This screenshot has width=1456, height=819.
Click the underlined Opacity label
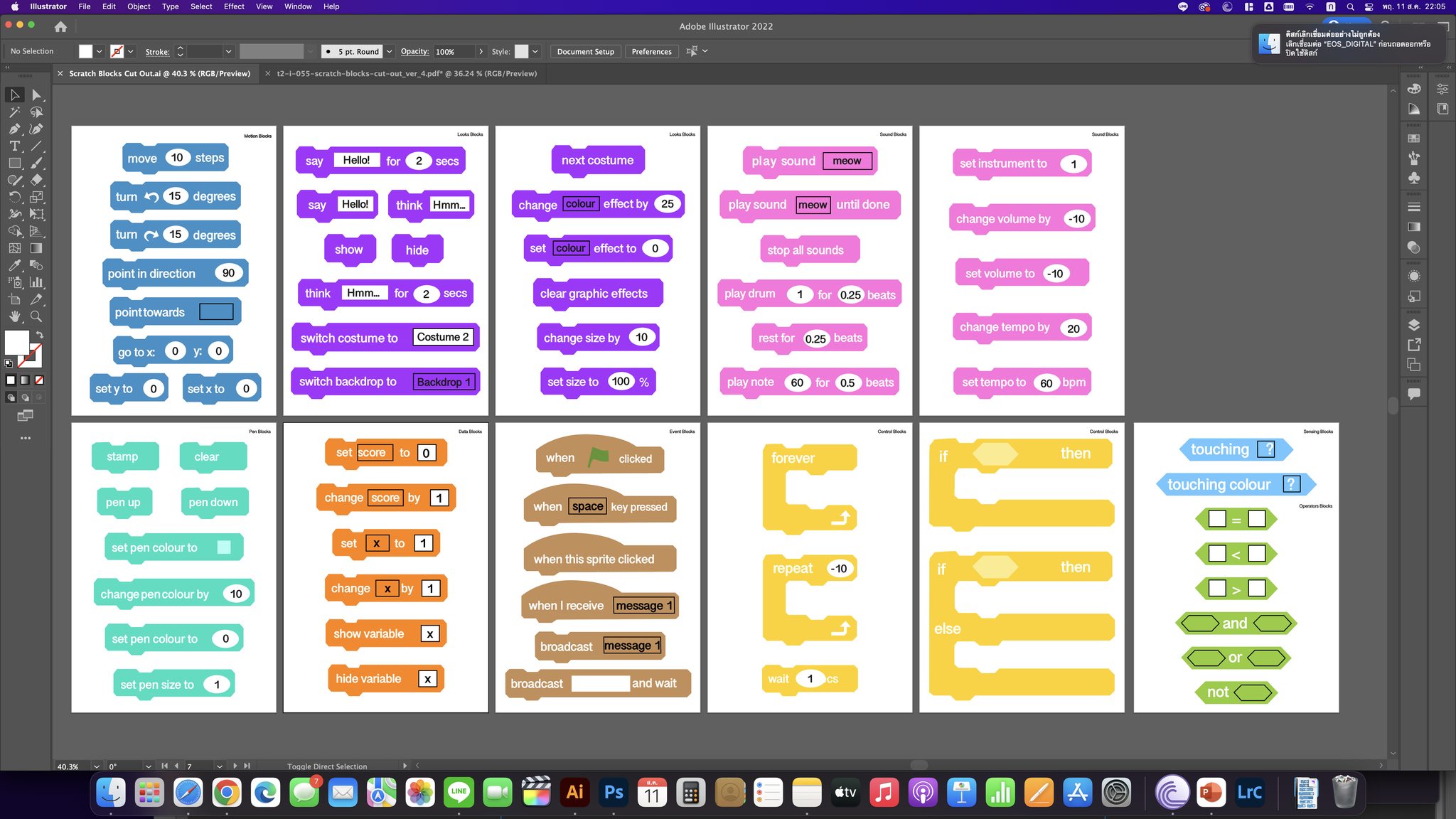pyautogui.click(x=414, y=51)
